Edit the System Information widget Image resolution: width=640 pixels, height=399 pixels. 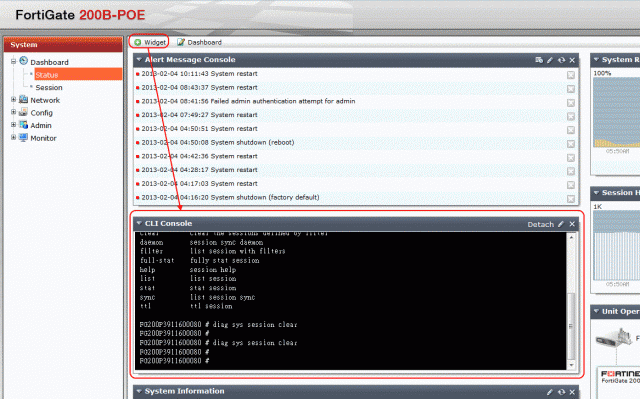coord(550,392)
